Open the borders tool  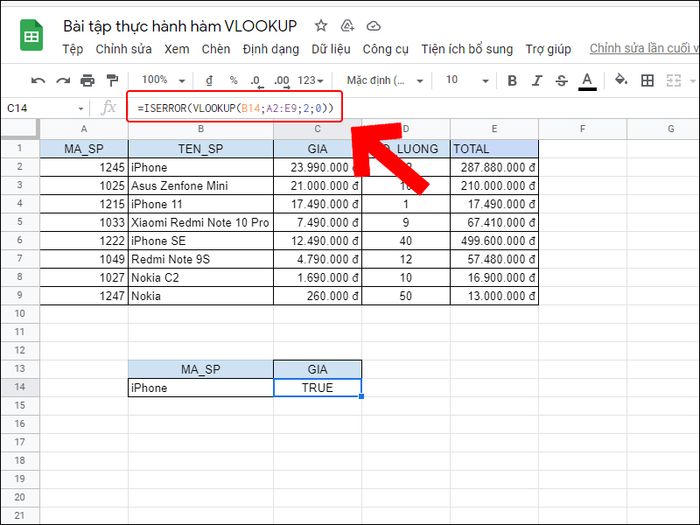647,80
